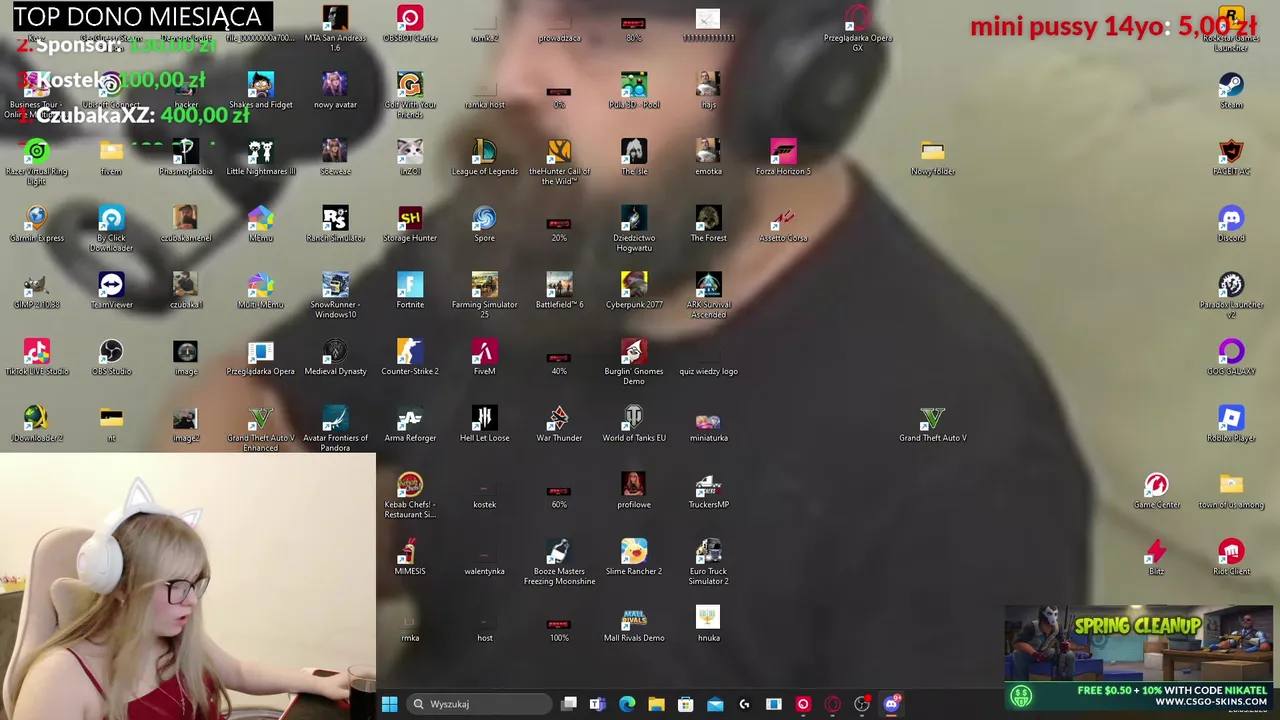Screen dimensions: 1280x720
Task: Open Pula 3D - Pool game icon
Action: pos(634,85)
